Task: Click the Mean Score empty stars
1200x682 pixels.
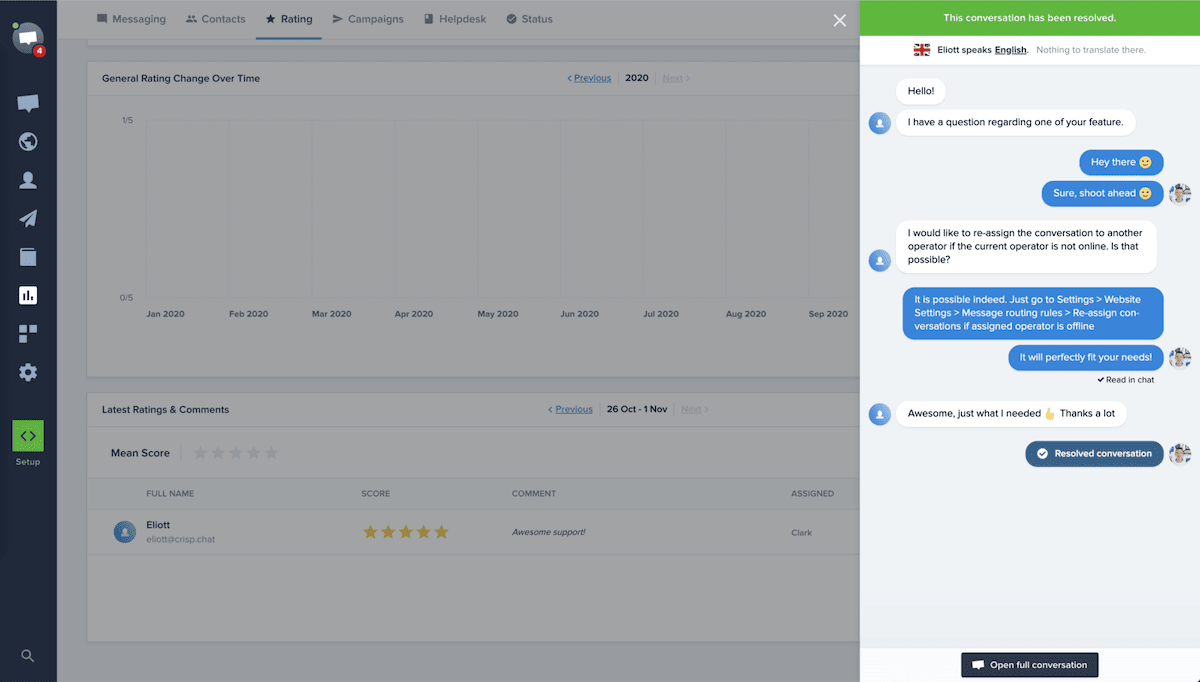Action: click(235, 453)
